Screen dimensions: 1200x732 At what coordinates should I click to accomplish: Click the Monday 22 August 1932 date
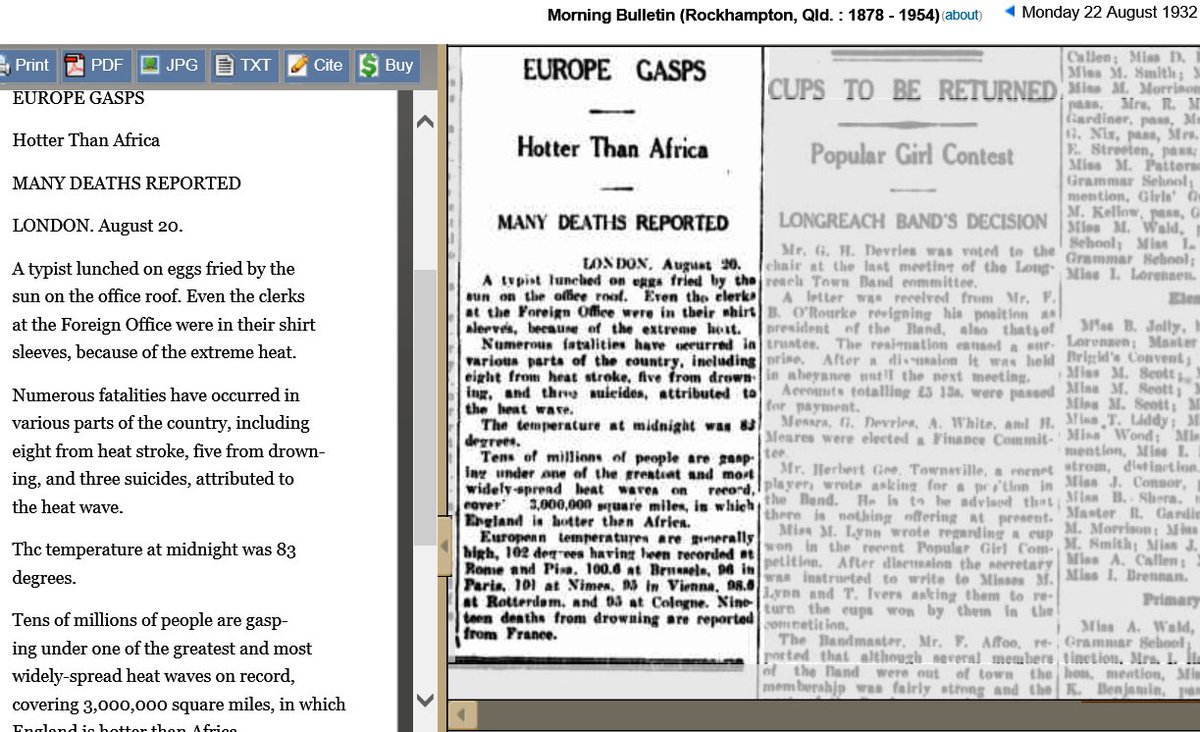1110,13
